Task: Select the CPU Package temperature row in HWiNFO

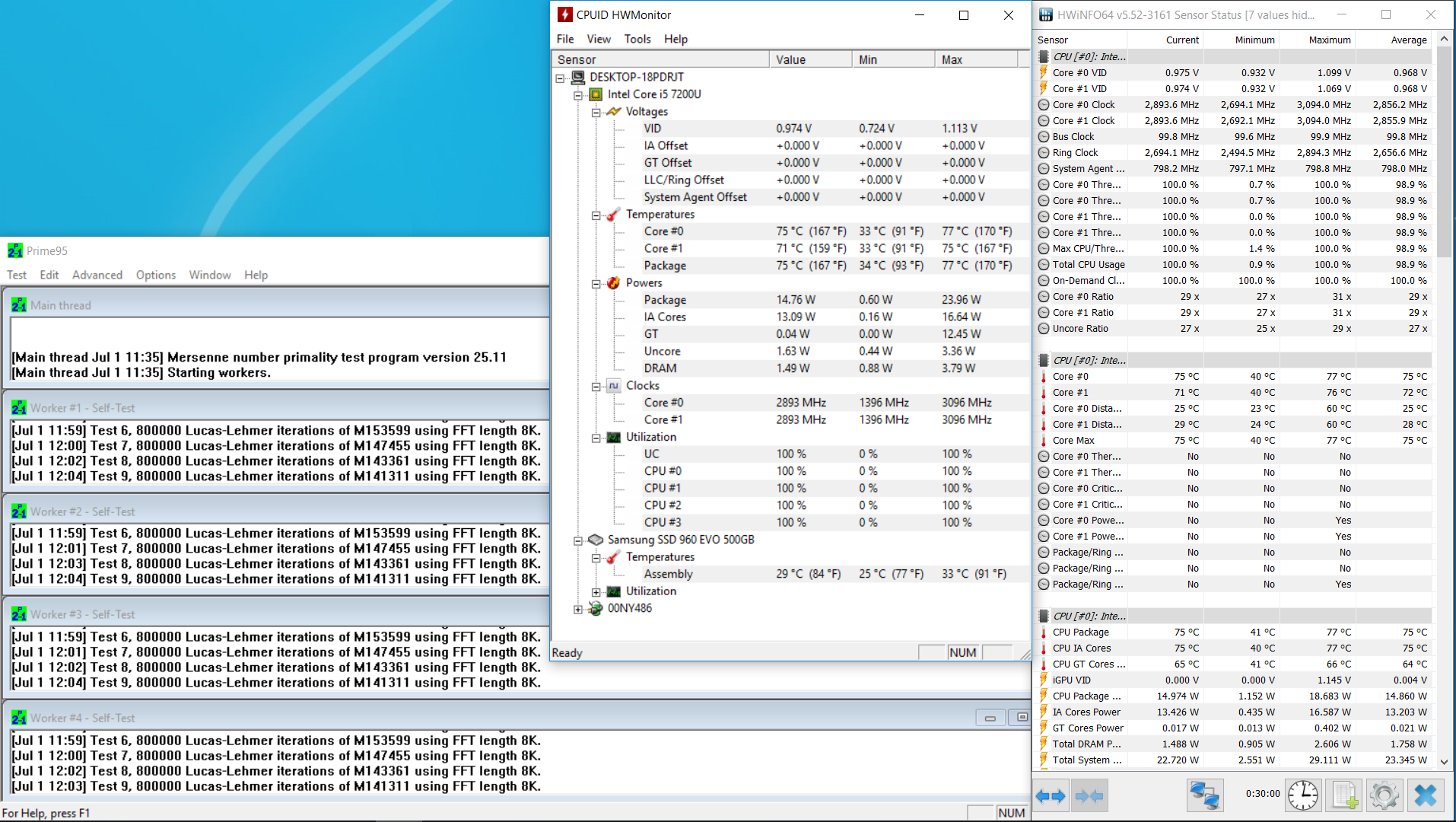Action: [1234, 632]
